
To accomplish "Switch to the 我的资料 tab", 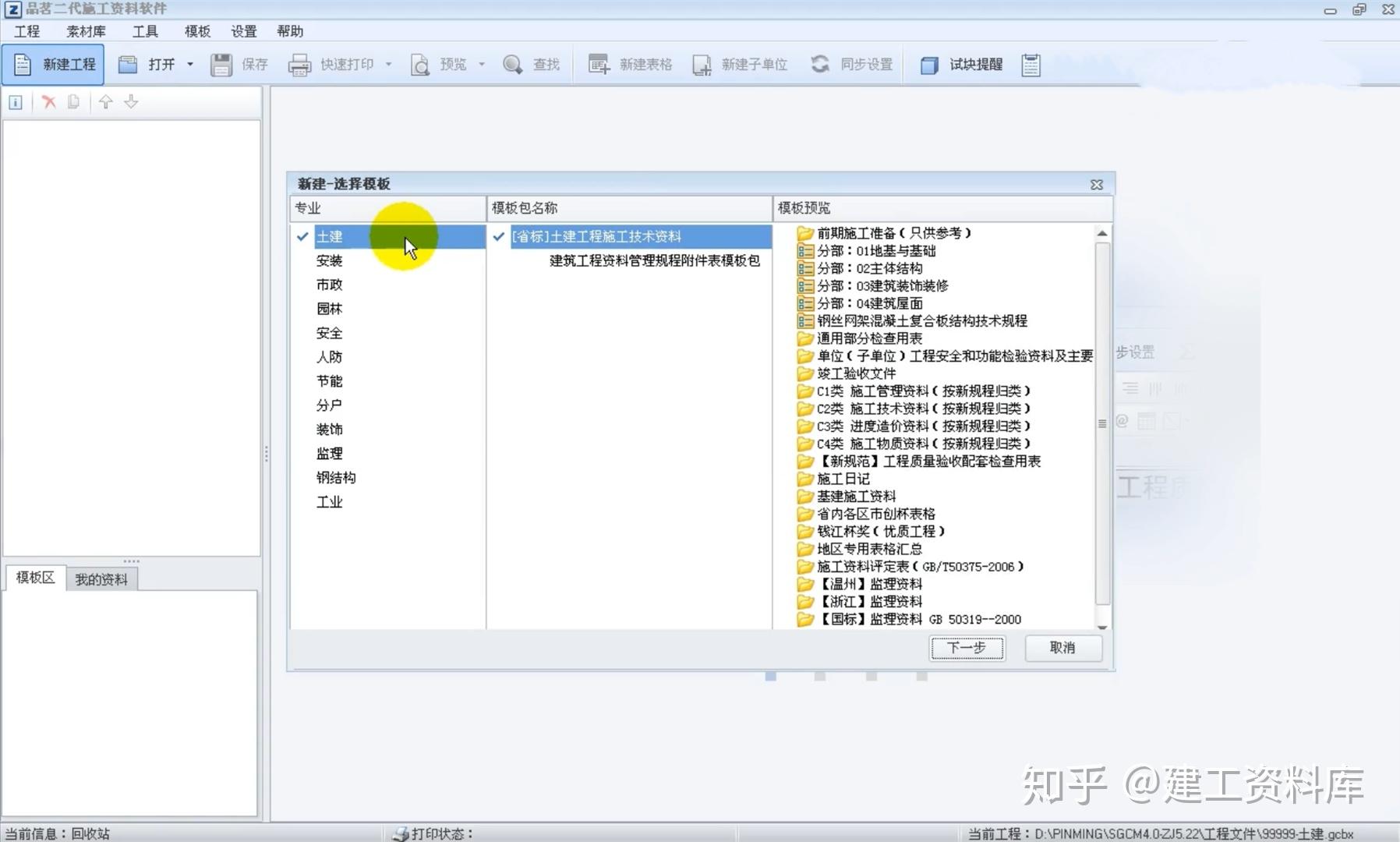I will (101, 579).
